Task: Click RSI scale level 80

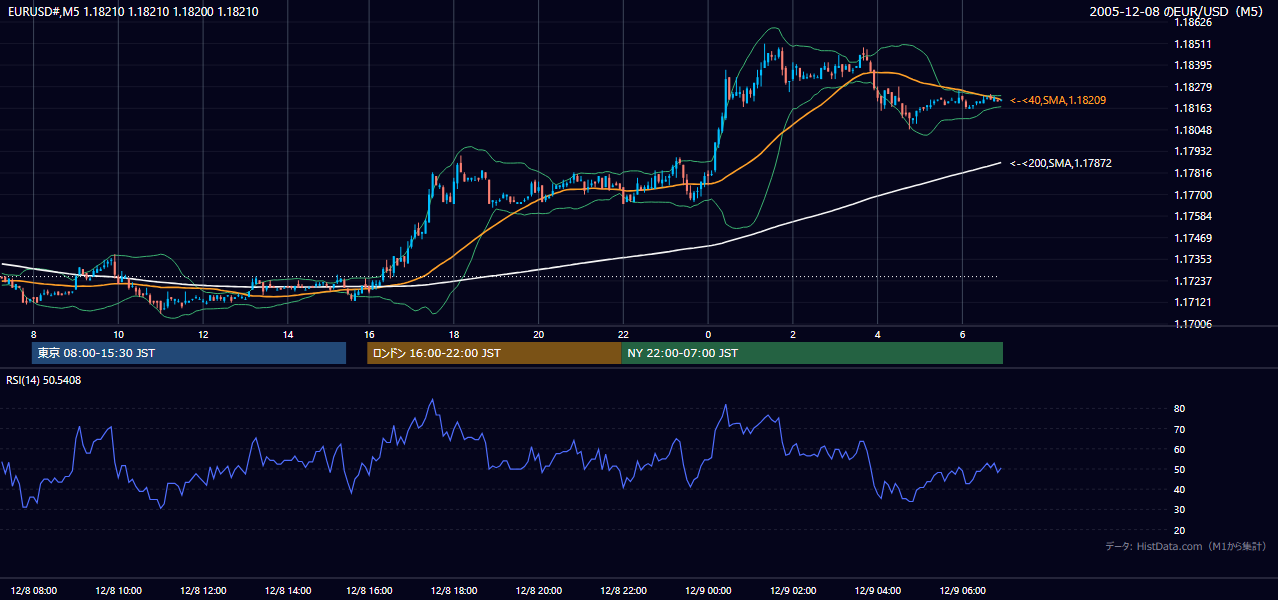Action: (x=1180, y=409)
